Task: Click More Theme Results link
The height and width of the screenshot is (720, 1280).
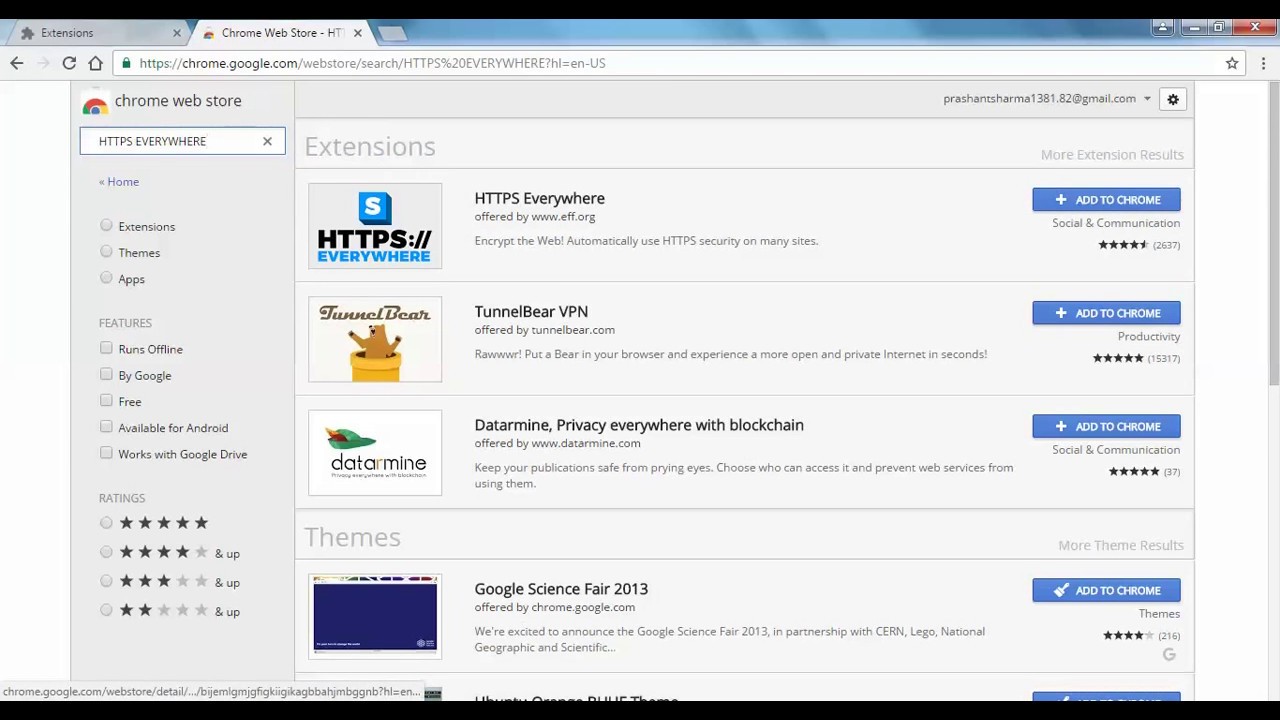Action: point(1121,545)
